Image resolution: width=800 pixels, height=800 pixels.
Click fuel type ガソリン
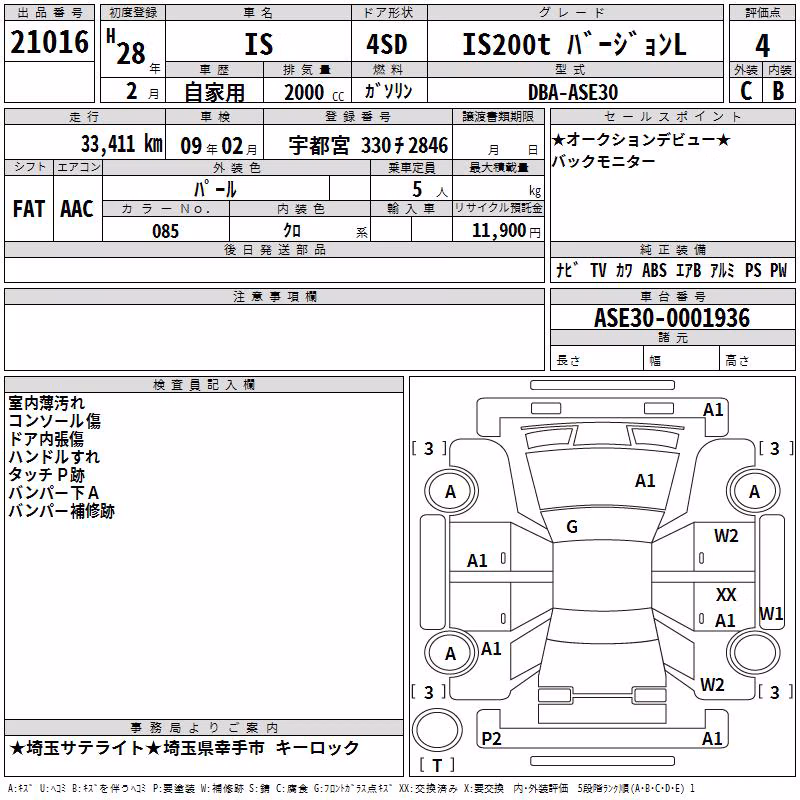click(x=388, y=91)
